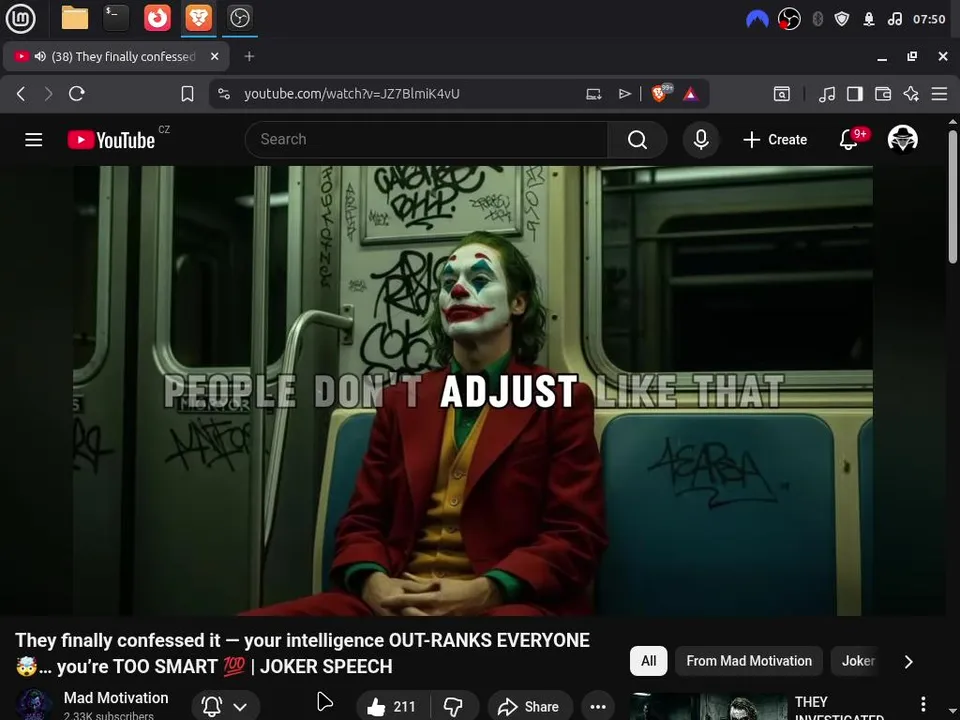Viewport: 960px width, 720px height.
Task: Open the account avatar menu
Action: (x=902, y=140)
